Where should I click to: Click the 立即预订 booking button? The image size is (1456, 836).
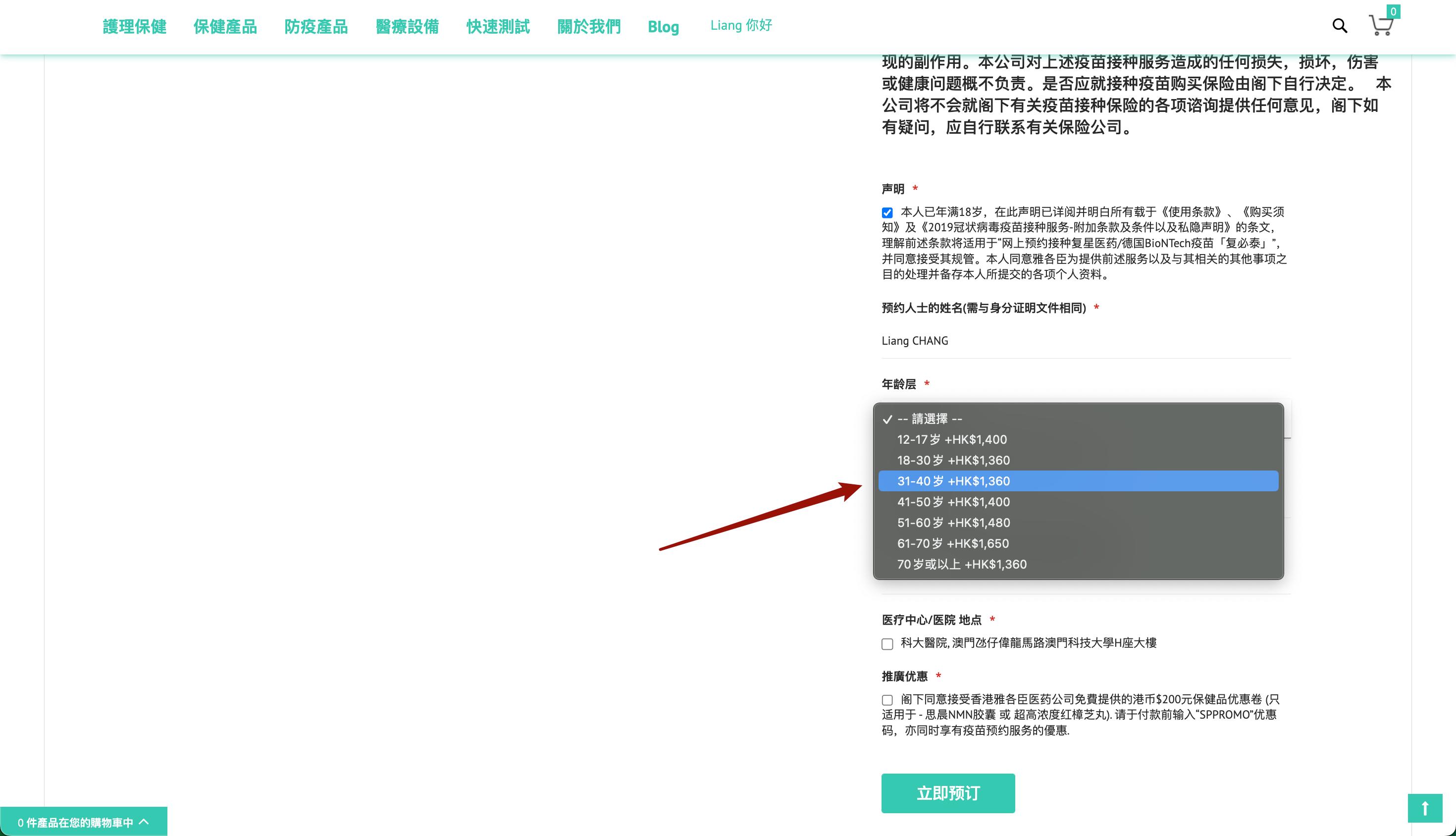coord(948,793)
